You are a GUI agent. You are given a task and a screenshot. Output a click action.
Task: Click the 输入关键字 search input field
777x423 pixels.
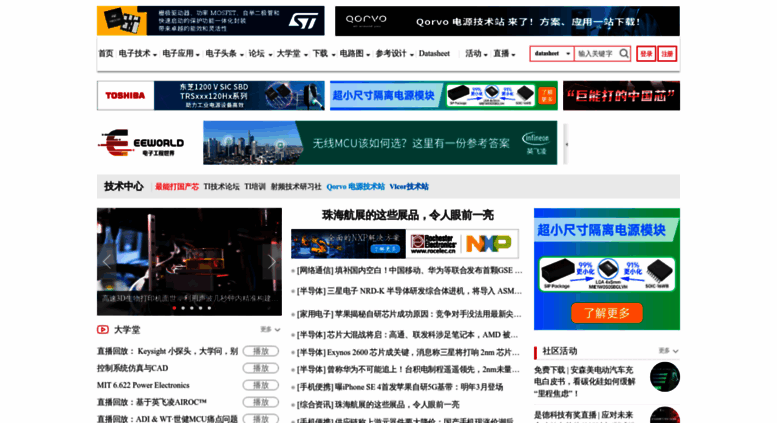click(596, 53)
